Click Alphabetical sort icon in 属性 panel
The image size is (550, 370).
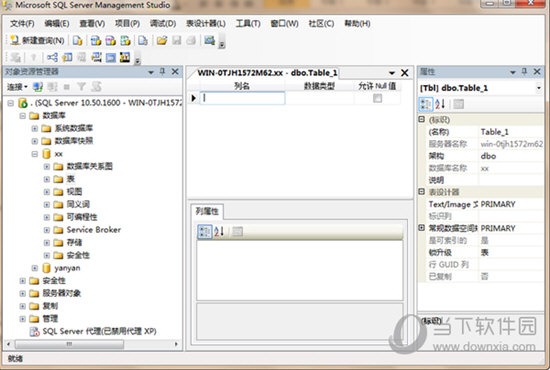440,104
